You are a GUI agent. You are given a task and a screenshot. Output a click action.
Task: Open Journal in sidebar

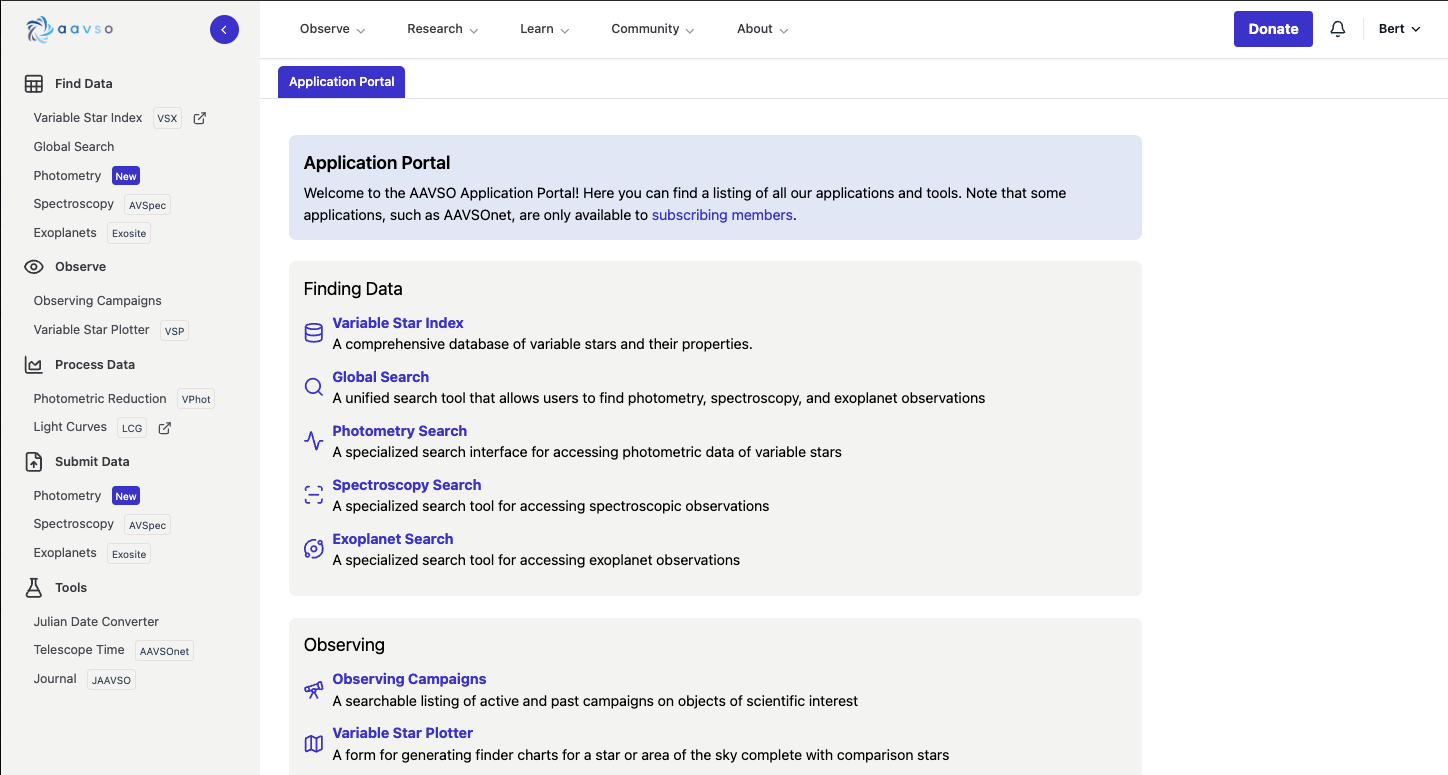(55, 679)
